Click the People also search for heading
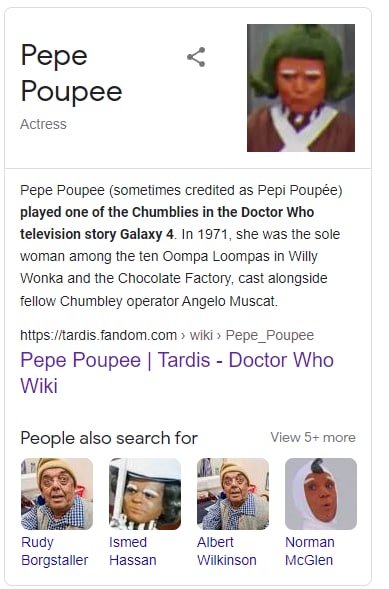Screen dimensions: 389x589 [109, 438]
